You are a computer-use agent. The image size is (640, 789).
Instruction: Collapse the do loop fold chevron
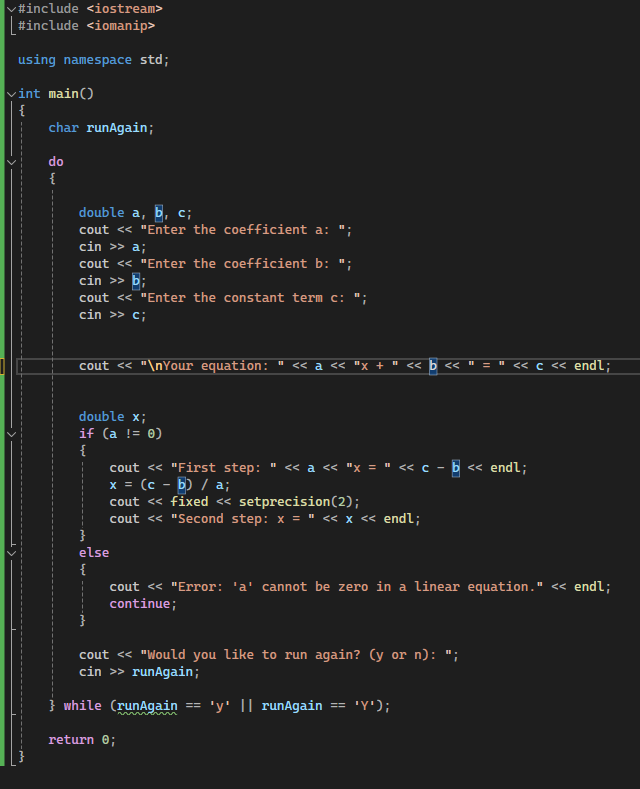coord(12,162)
